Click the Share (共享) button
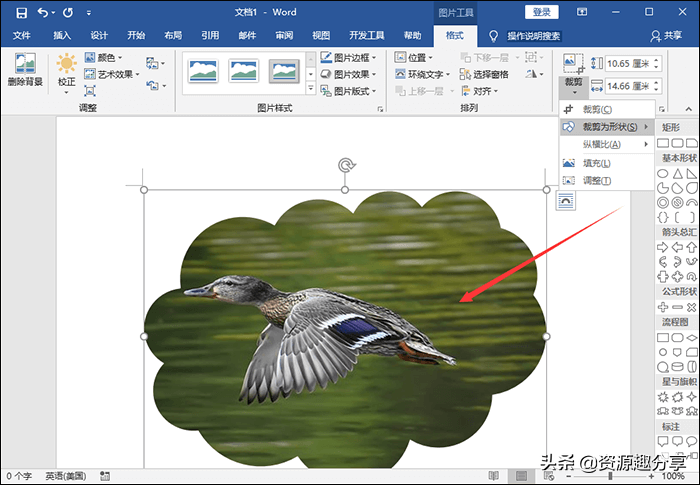 click(672, 35)
